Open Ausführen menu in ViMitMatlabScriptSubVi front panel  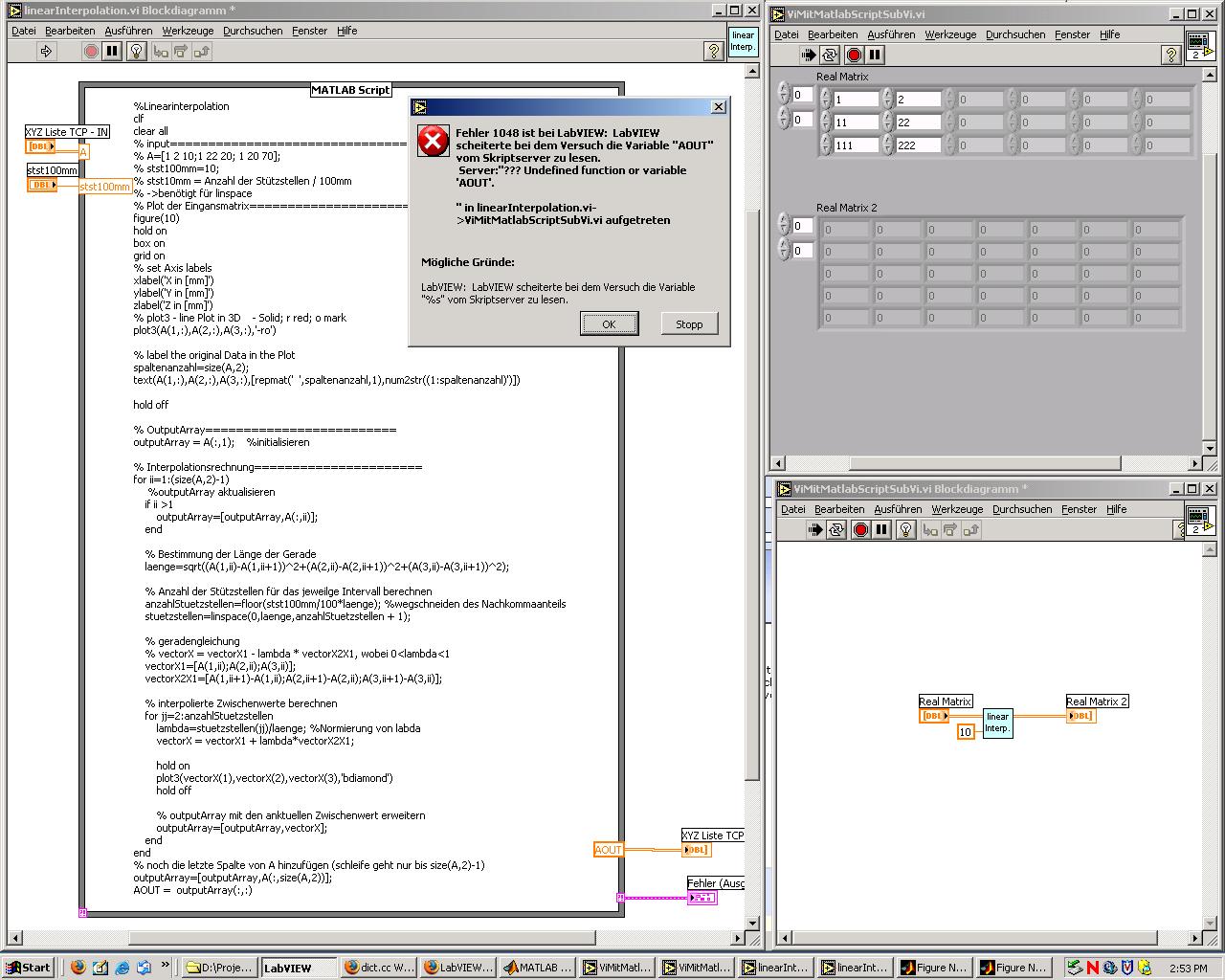click(x=891, y=34)
